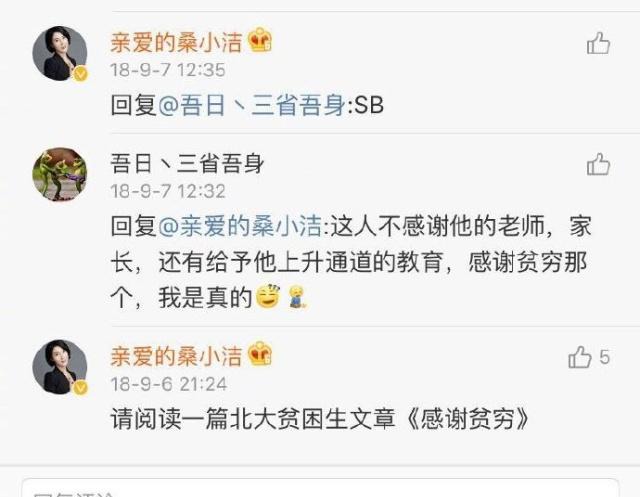Image resolution: width=640 pixels, height=497 pixels.
Task: Follow mention @吾日、三省吾身 in reply
Action: click(x=252, y=104)
